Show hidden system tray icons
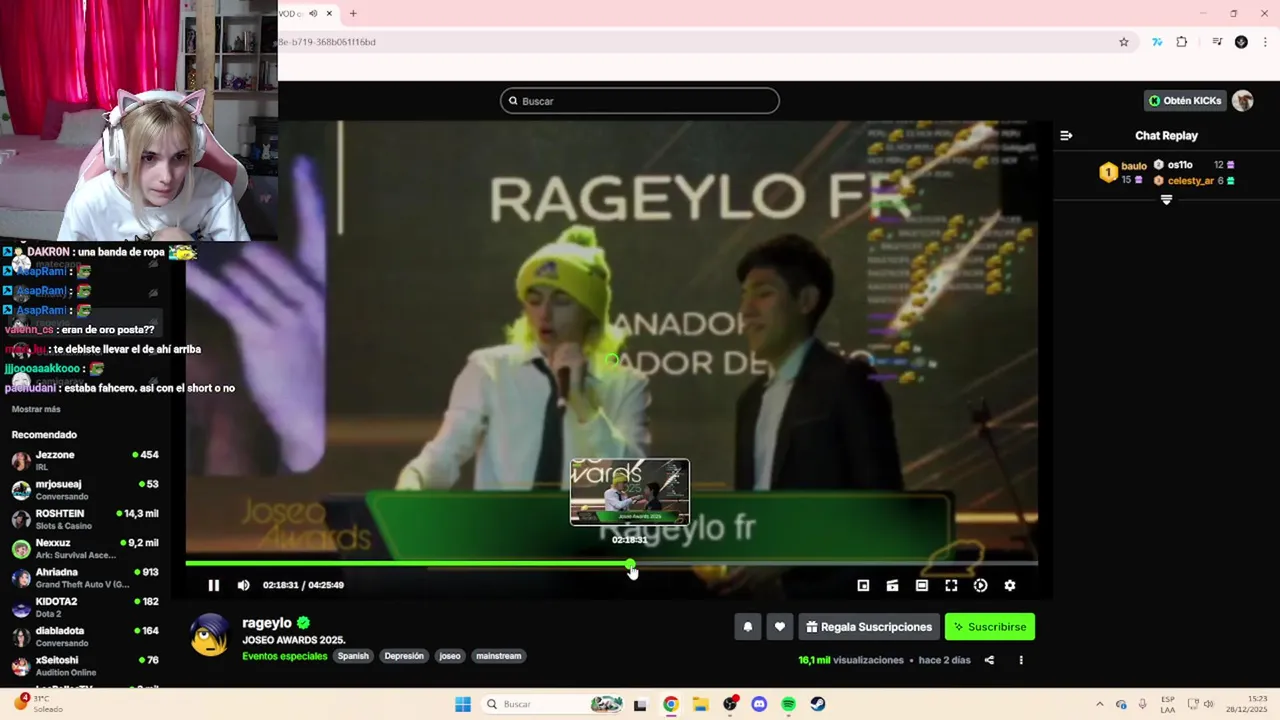The image size is (1280, 720). [x=1099, y=704]
